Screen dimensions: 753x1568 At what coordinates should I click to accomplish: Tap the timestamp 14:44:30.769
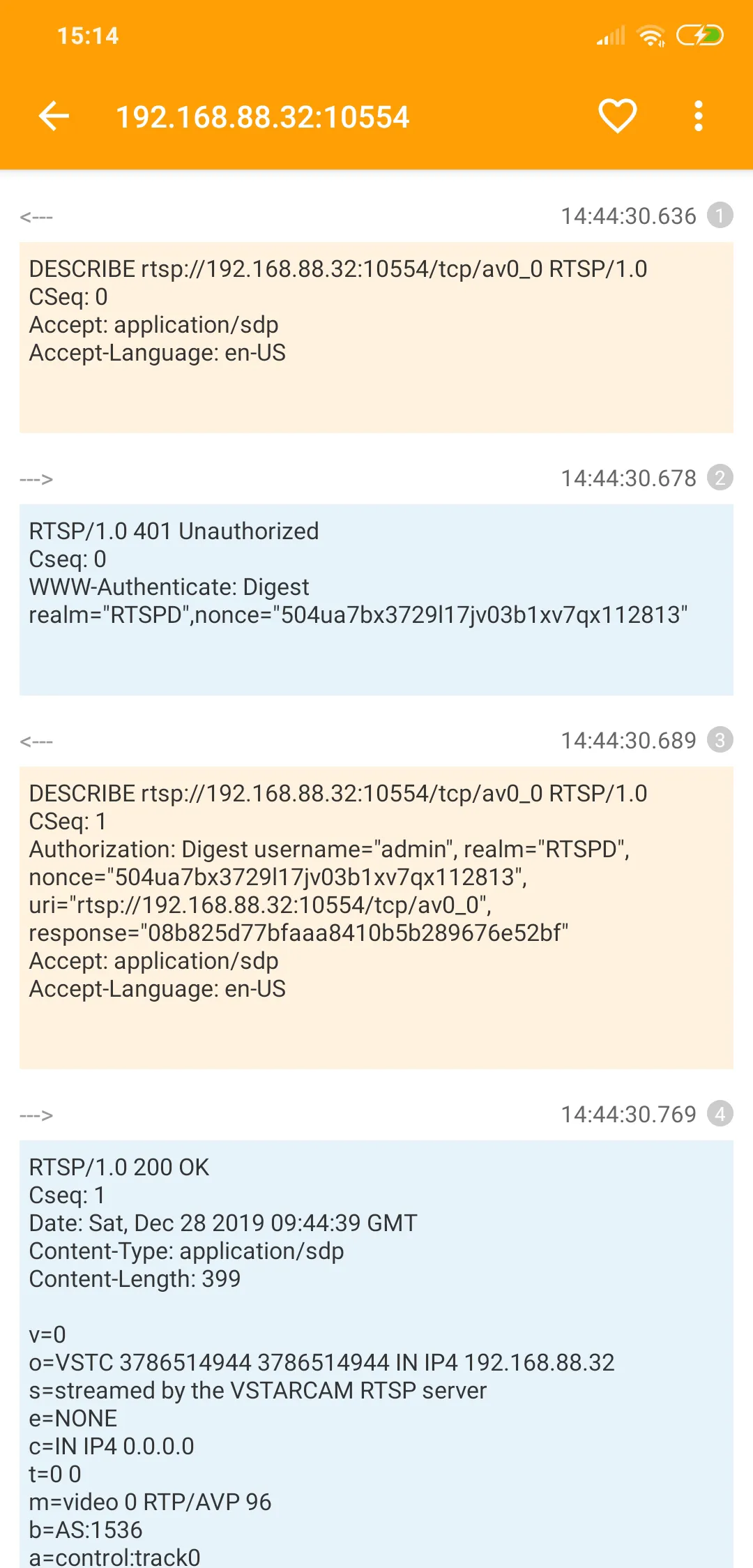pyautogui.click(x=628, y=1115)
